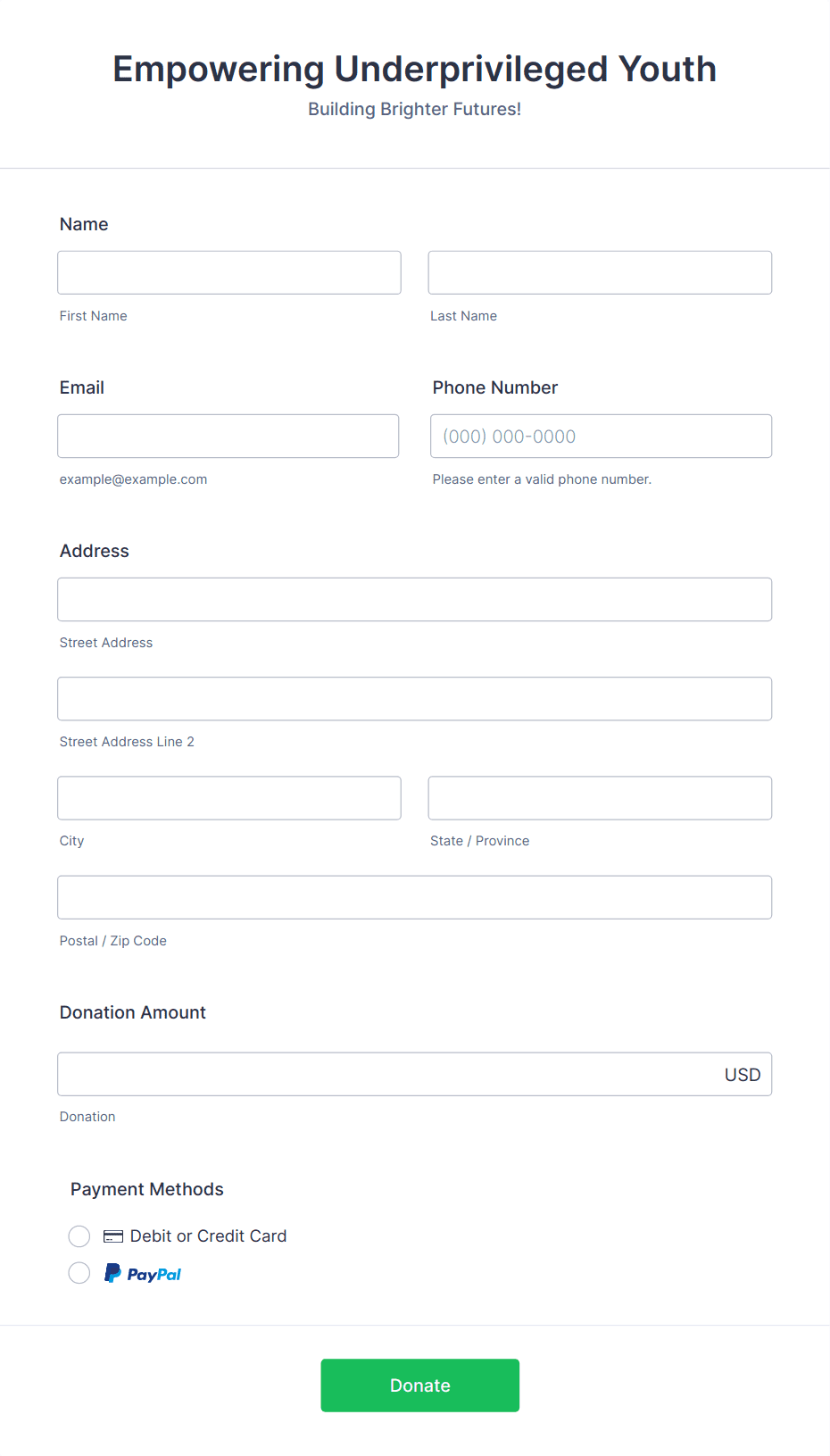Focus the First Name field

click(229, 272)
